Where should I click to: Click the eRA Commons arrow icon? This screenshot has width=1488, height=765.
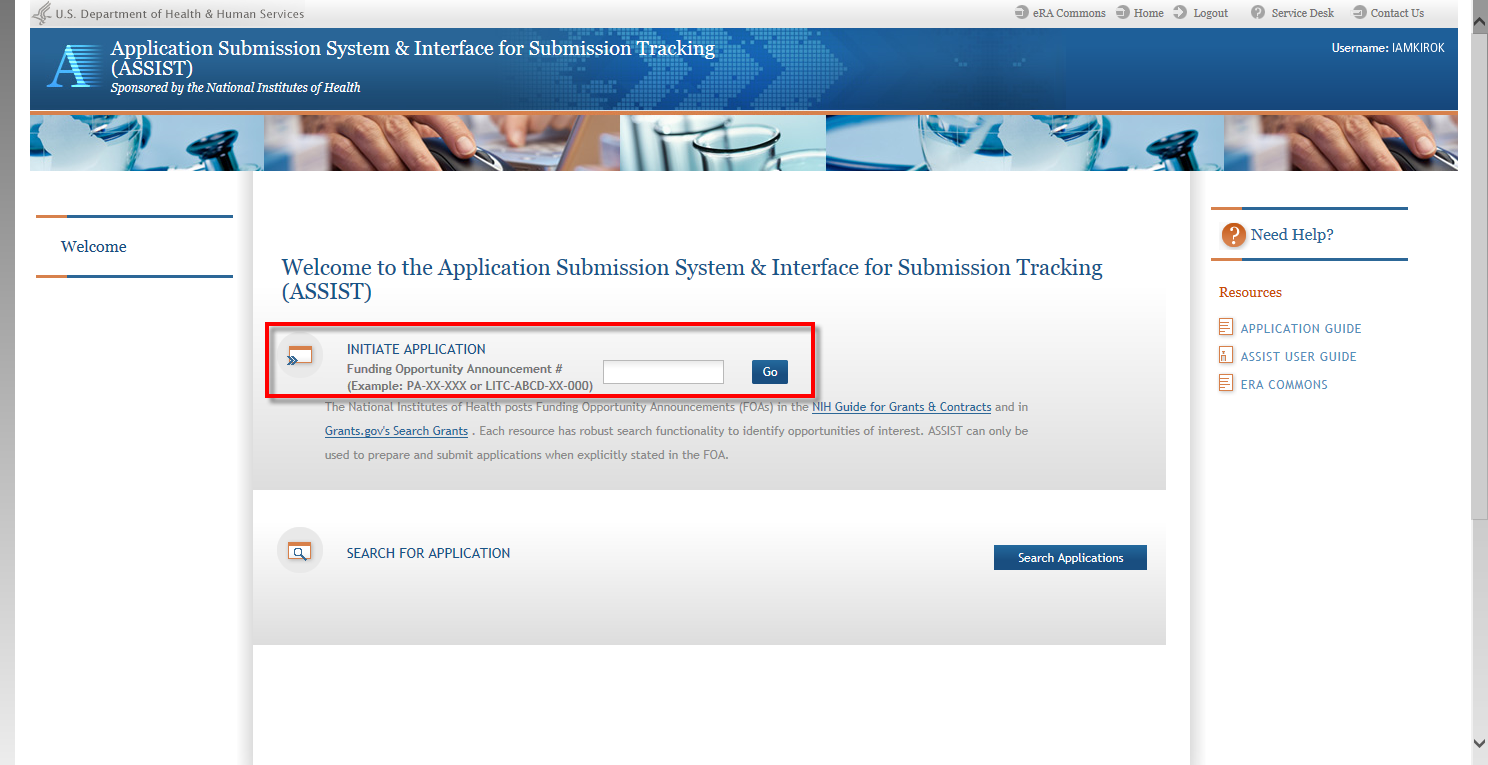click(1021, 13)
